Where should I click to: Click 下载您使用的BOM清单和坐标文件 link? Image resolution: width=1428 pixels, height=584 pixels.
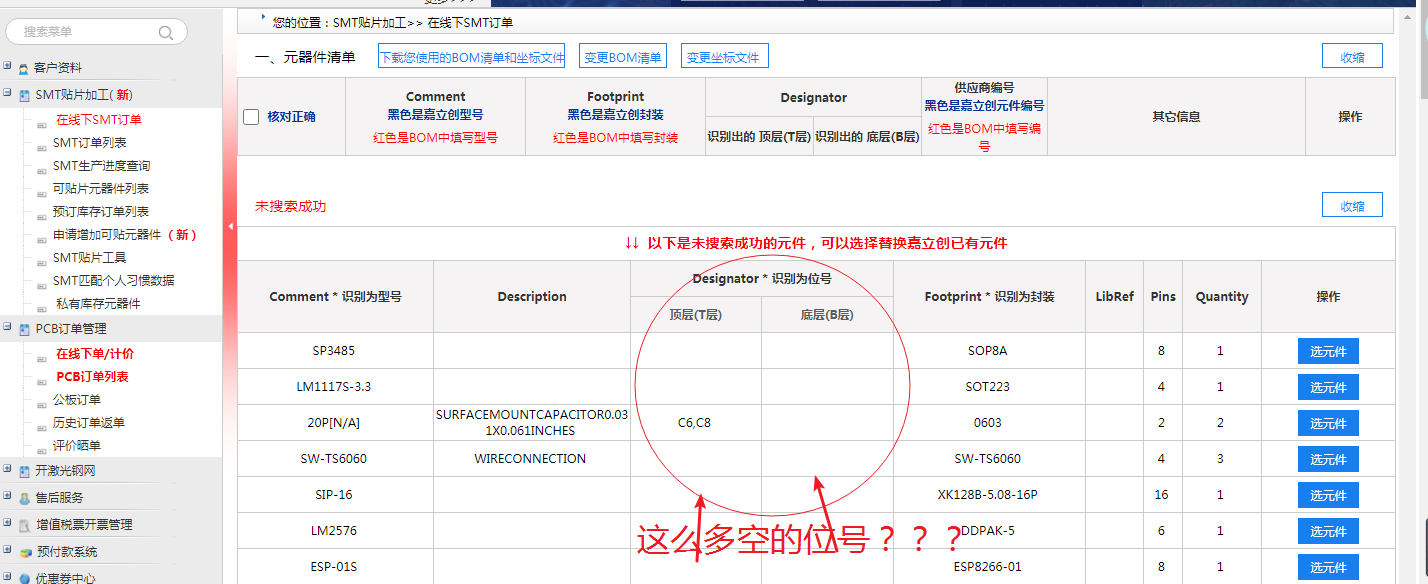472,57
